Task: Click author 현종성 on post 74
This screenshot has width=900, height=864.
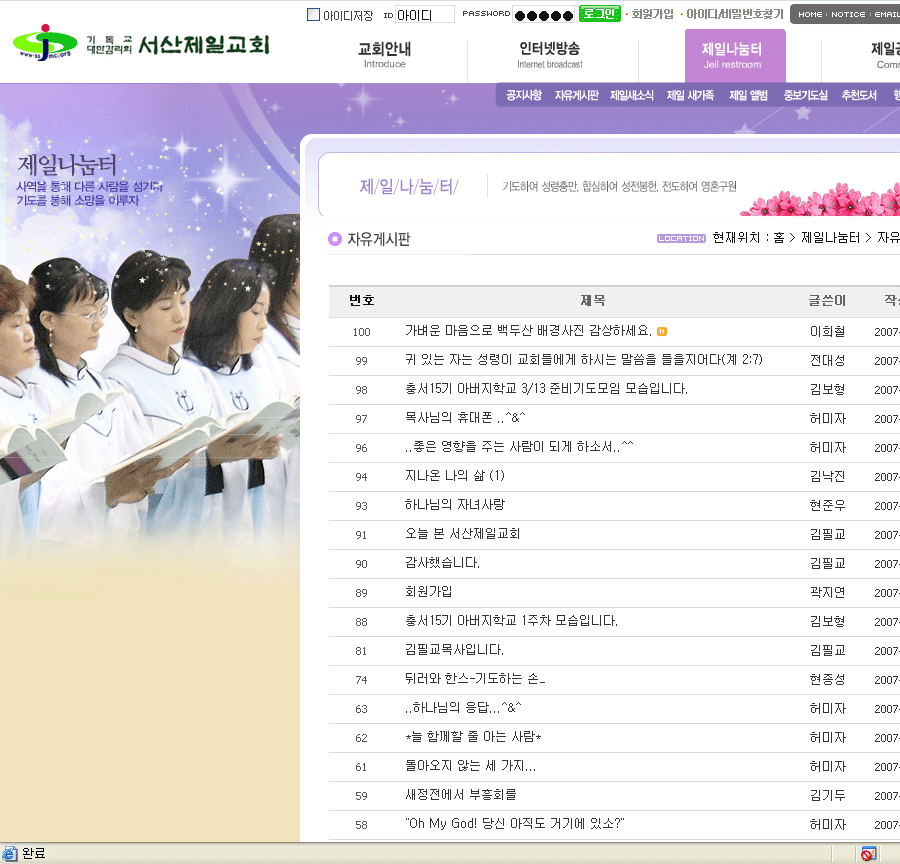Action: pyautogui.click(x=827, y=679)
